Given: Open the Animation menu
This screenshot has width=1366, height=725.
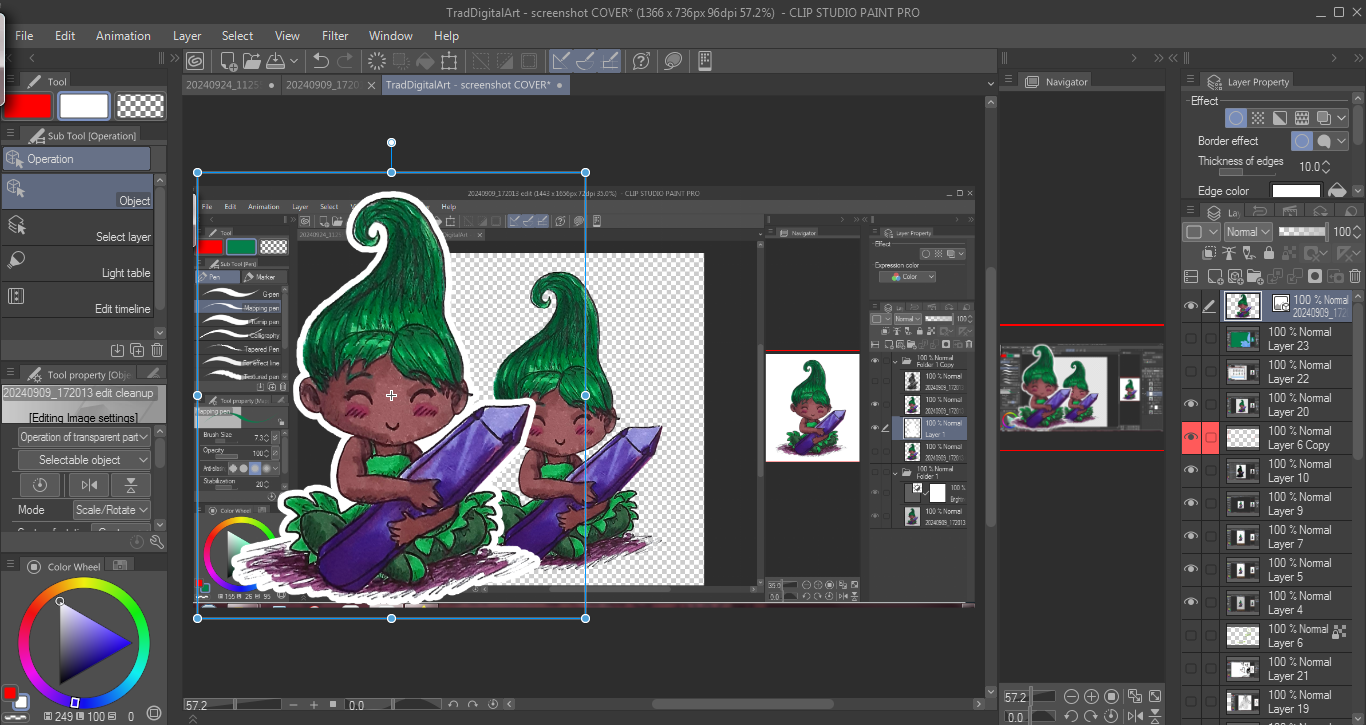Looking at the screenshot, I should (x=123, y=36).
